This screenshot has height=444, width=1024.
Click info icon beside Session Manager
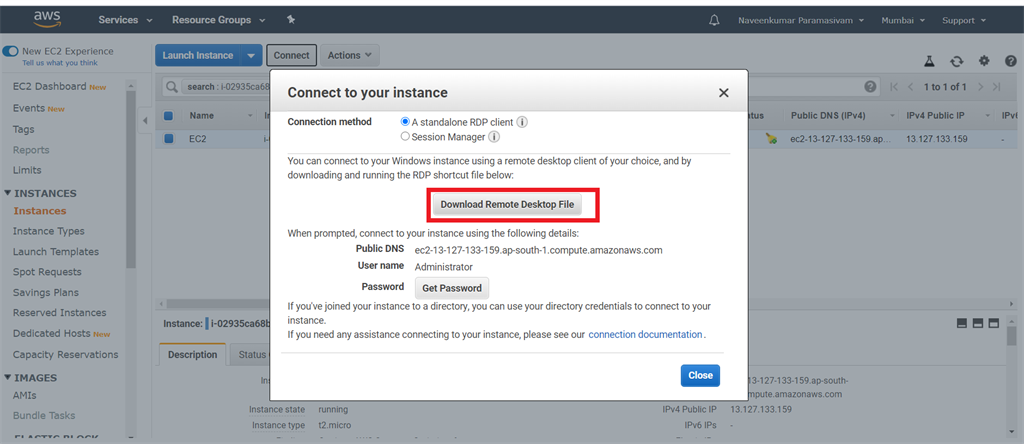click(494, 137)
